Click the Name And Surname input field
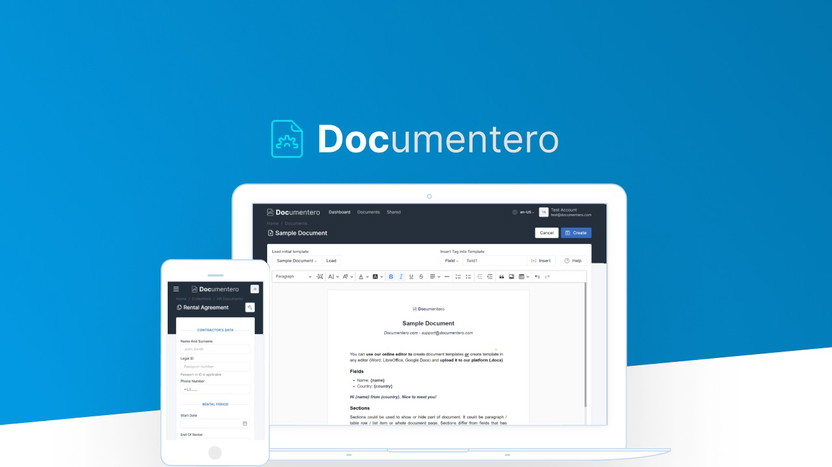 (215, 349)
